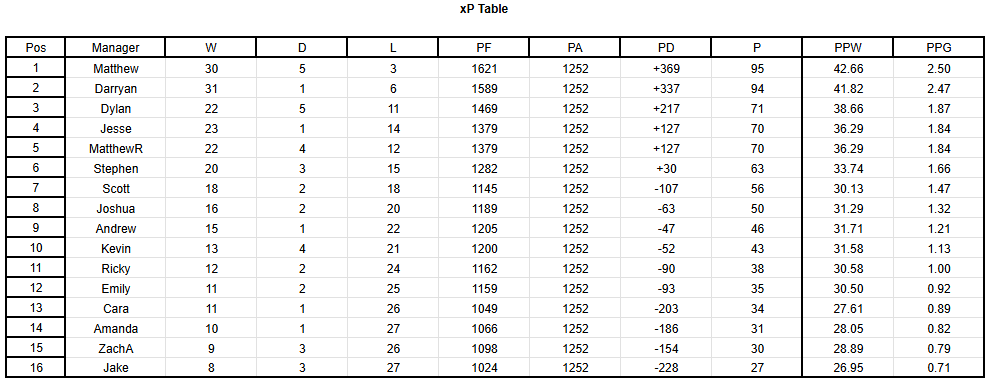This screenshot has height=382, width=989.
Task: Click Matthew's PPW value 42.66
Action: [848, 69]
